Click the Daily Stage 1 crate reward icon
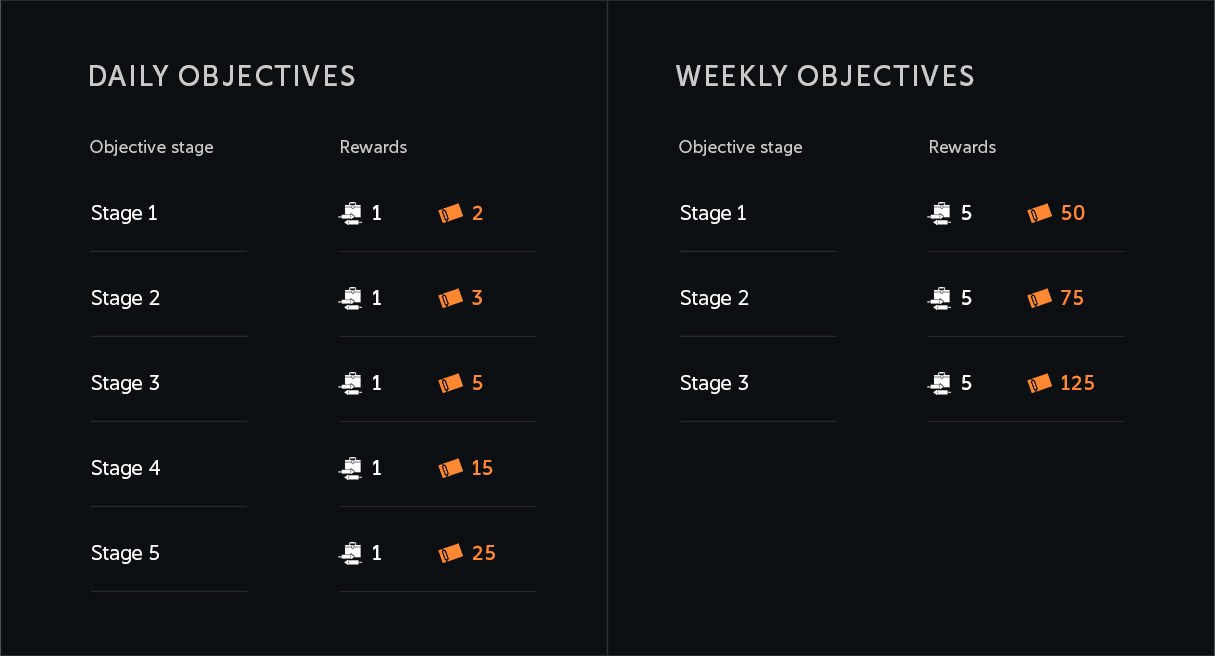1215x656 pixels. [350, 213]
